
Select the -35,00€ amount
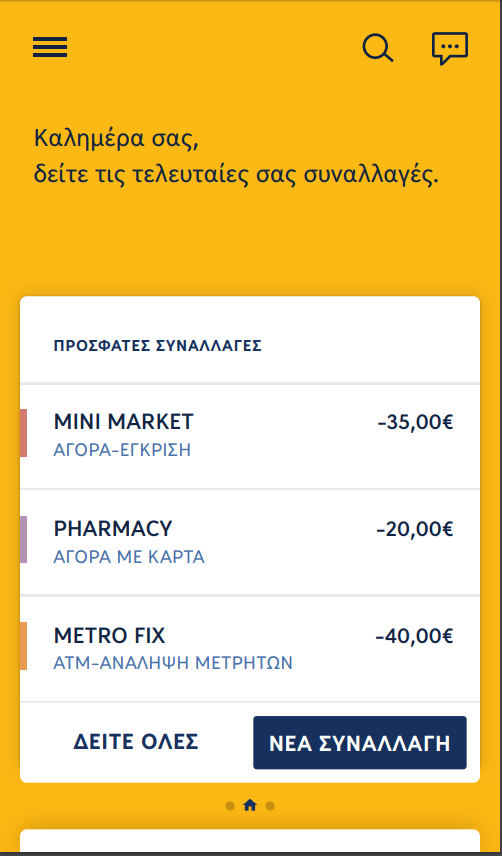415,423
